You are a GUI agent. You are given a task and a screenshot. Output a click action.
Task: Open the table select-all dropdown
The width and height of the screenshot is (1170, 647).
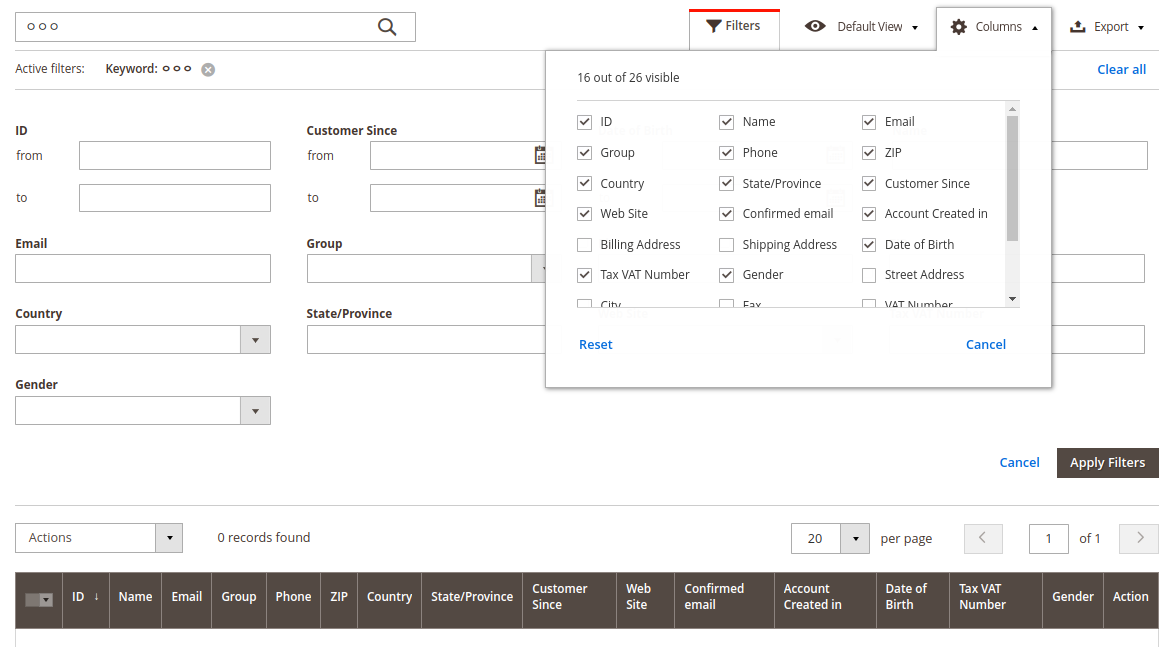pos(46,600)
